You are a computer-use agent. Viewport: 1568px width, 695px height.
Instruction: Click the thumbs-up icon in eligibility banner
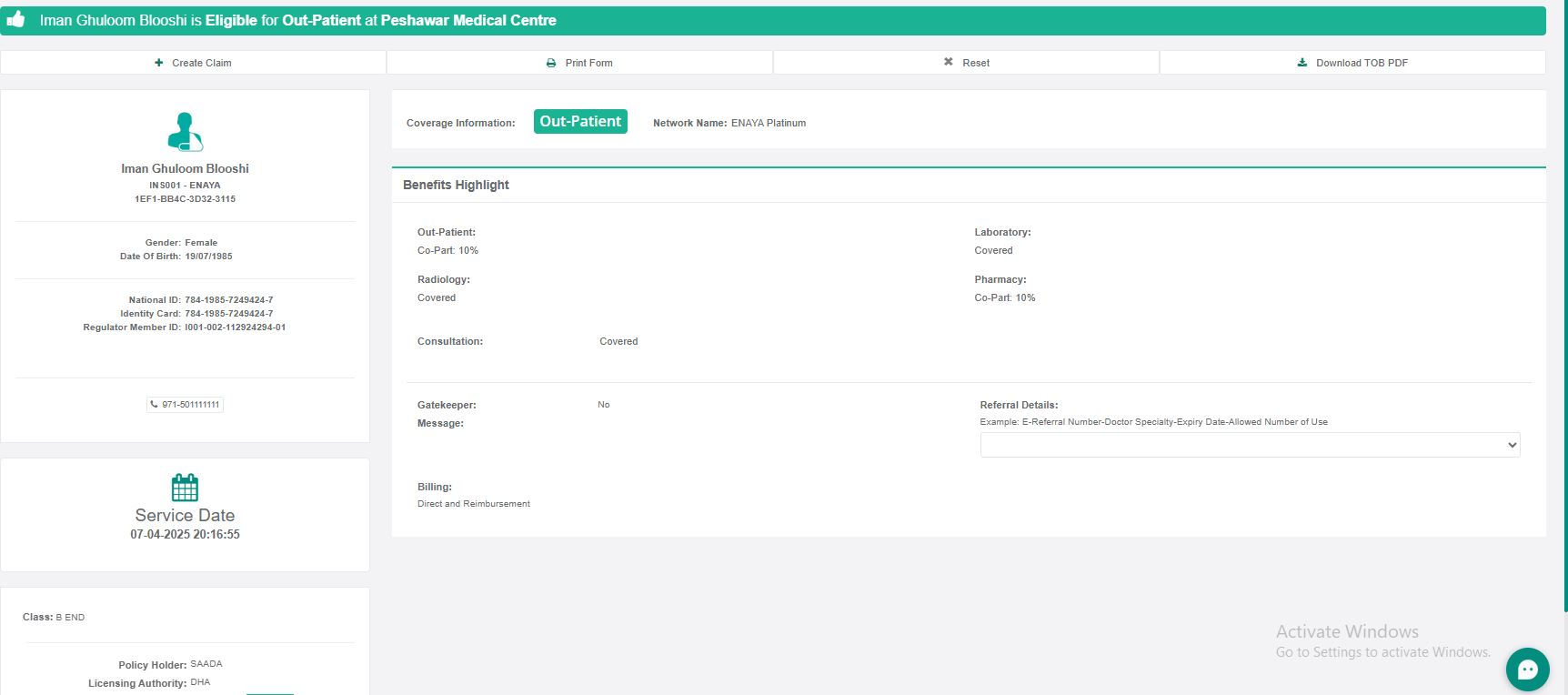pos(15,19)
